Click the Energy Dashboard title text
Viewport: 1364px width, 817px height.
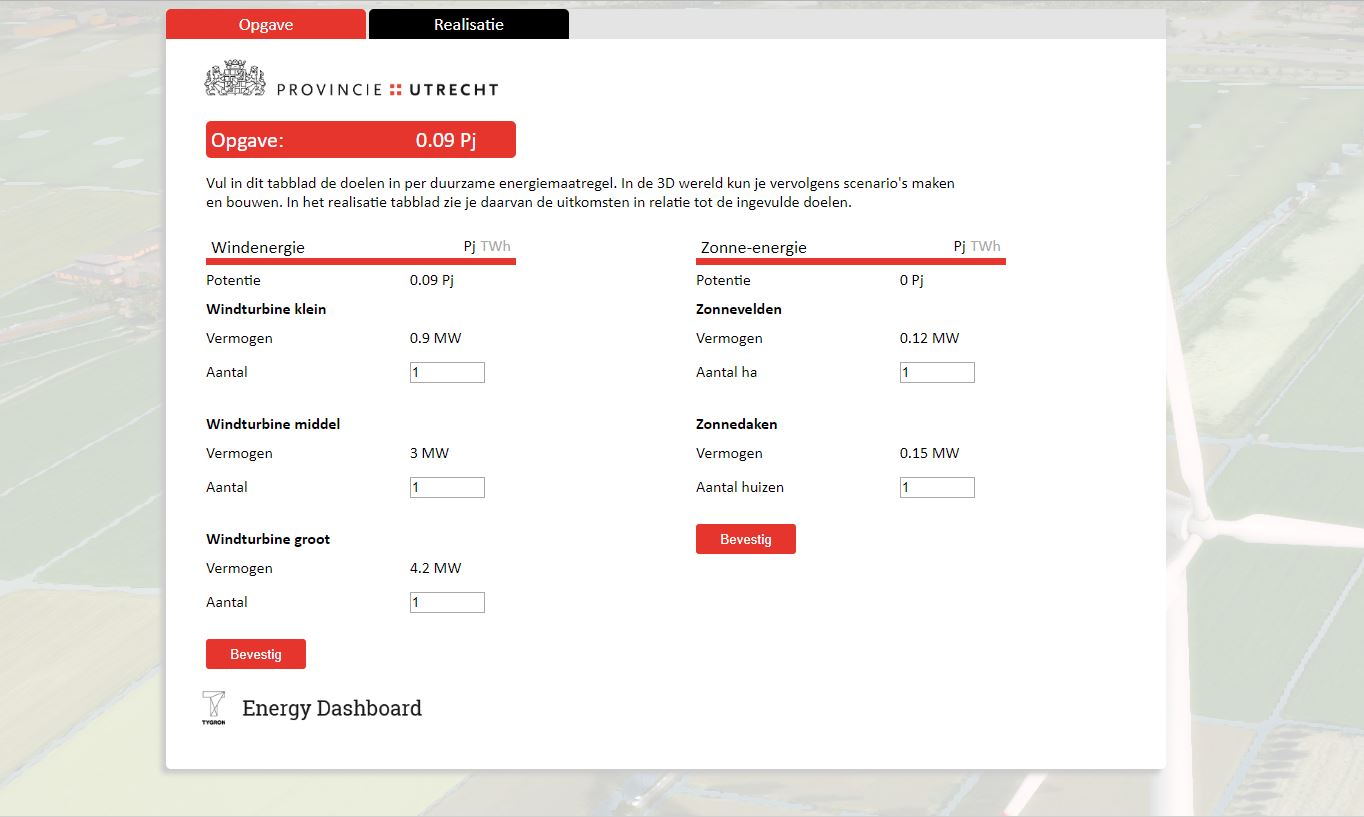click(332, 708)
